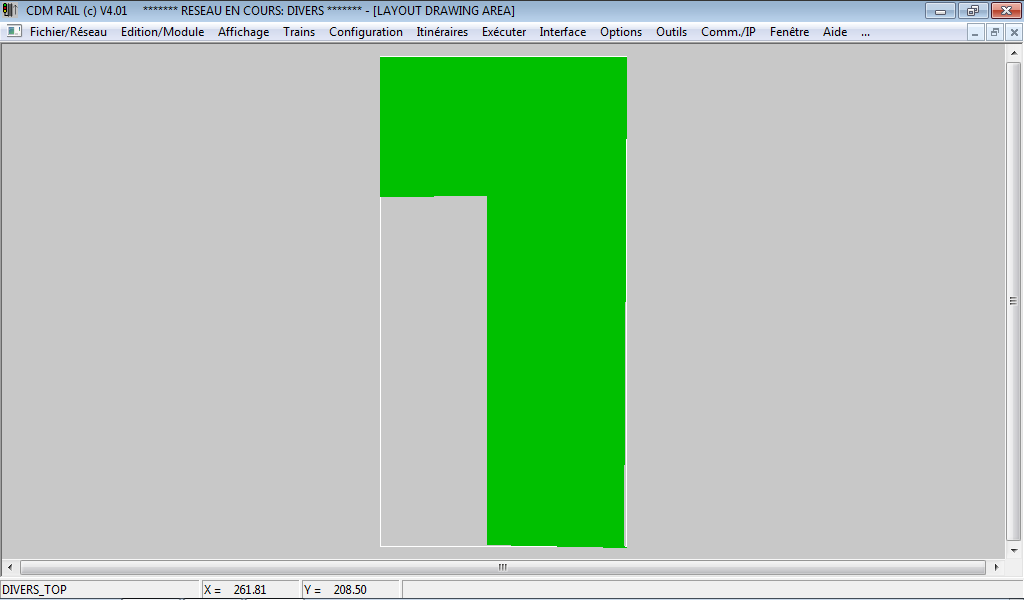Restore the inner layout drawing window

click(x=995, y=32)
